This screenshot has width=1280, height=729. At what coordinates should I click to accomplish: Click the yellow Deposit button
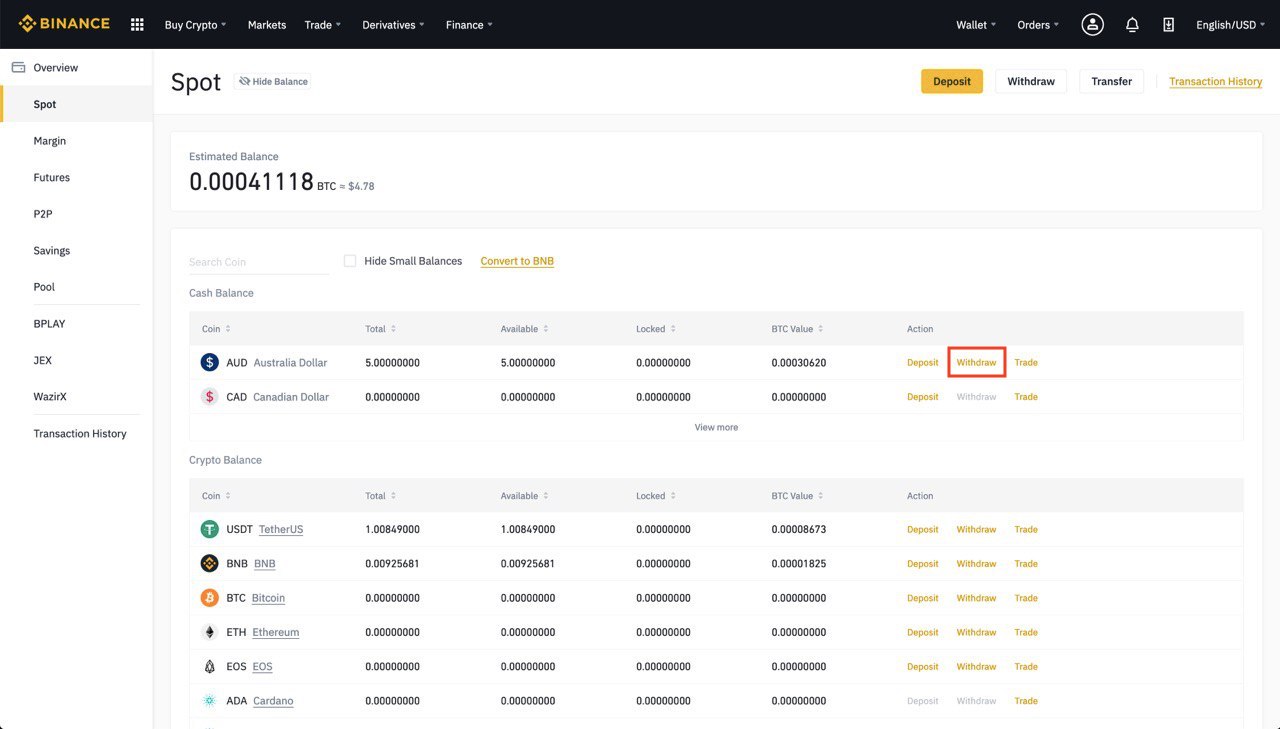(952, 81)
